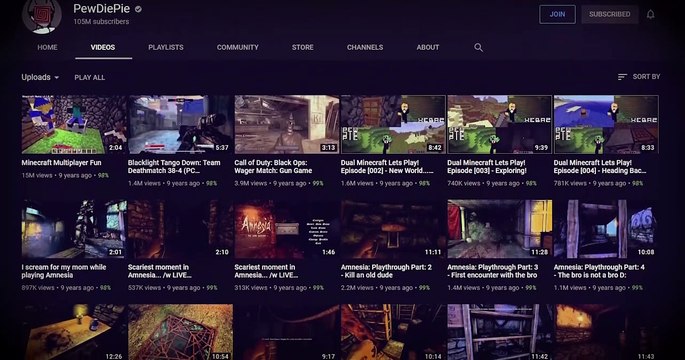Open the bottom-row thumbnail with 11:43 duration

(606, 332)
